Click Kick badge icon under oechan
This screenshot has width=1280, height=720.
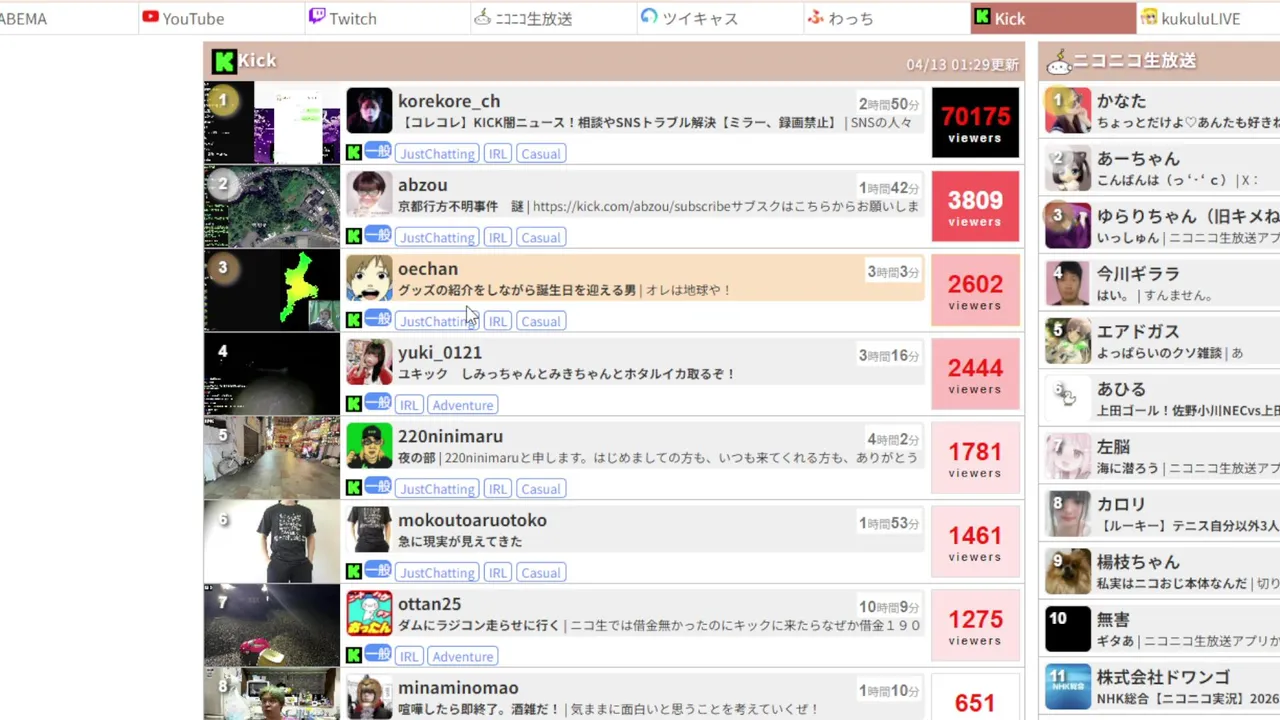click(354, 321)
